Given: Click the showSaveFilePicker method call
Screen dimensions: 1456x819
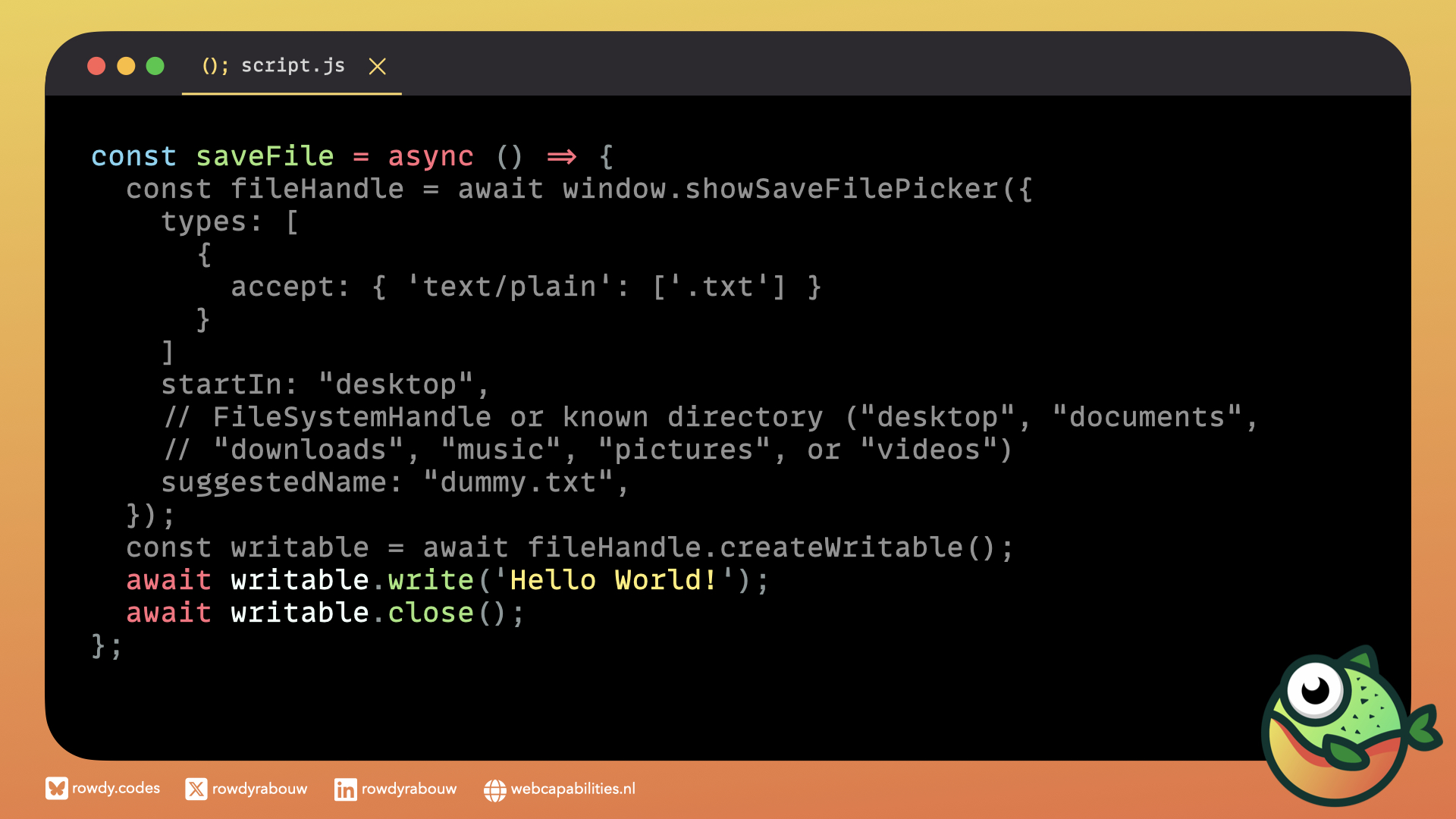Looking at the screenshot, I should (x=842, y=189).
